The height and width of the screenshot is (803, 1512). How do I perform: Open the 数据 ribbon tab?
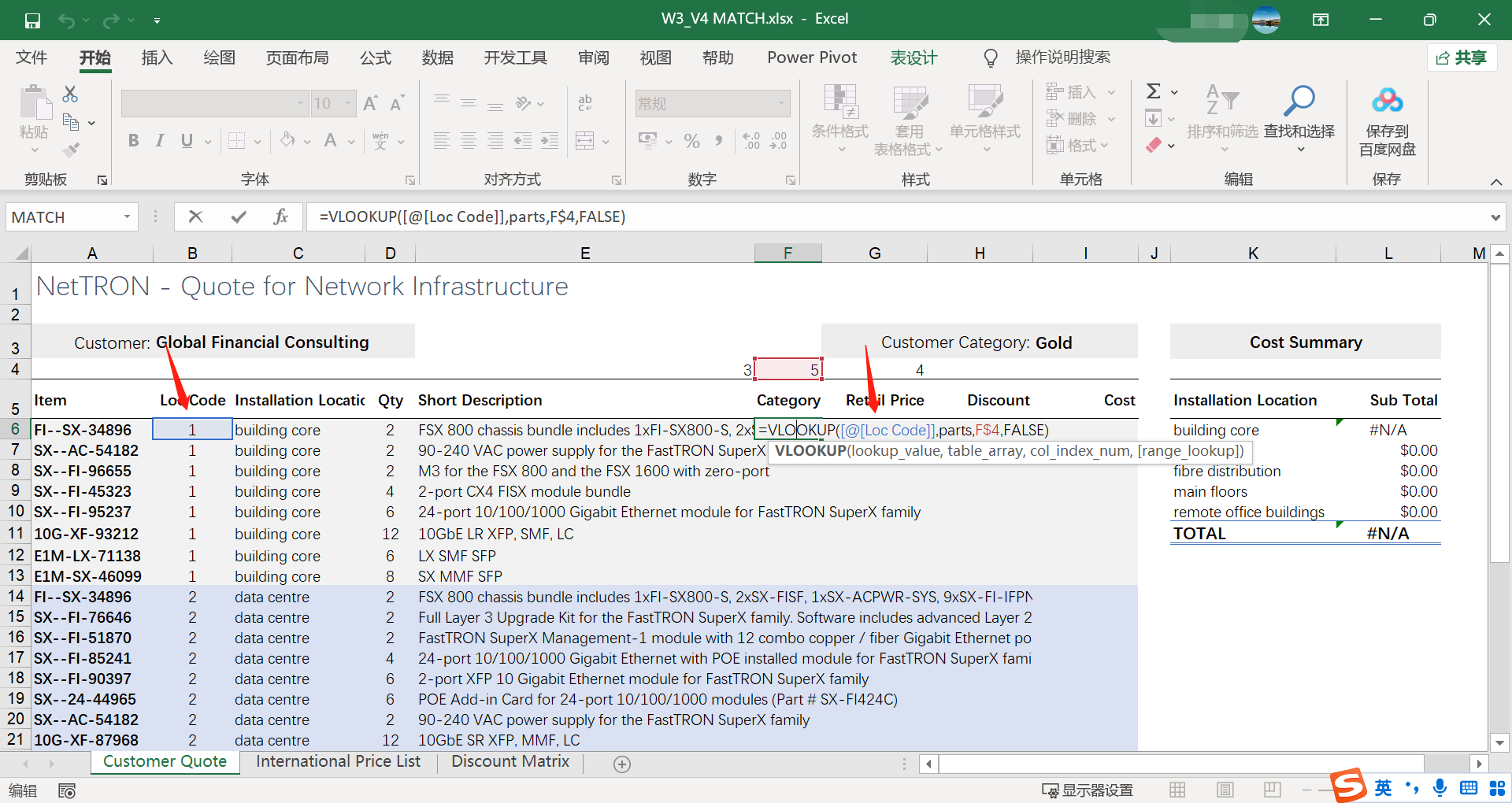438,57
